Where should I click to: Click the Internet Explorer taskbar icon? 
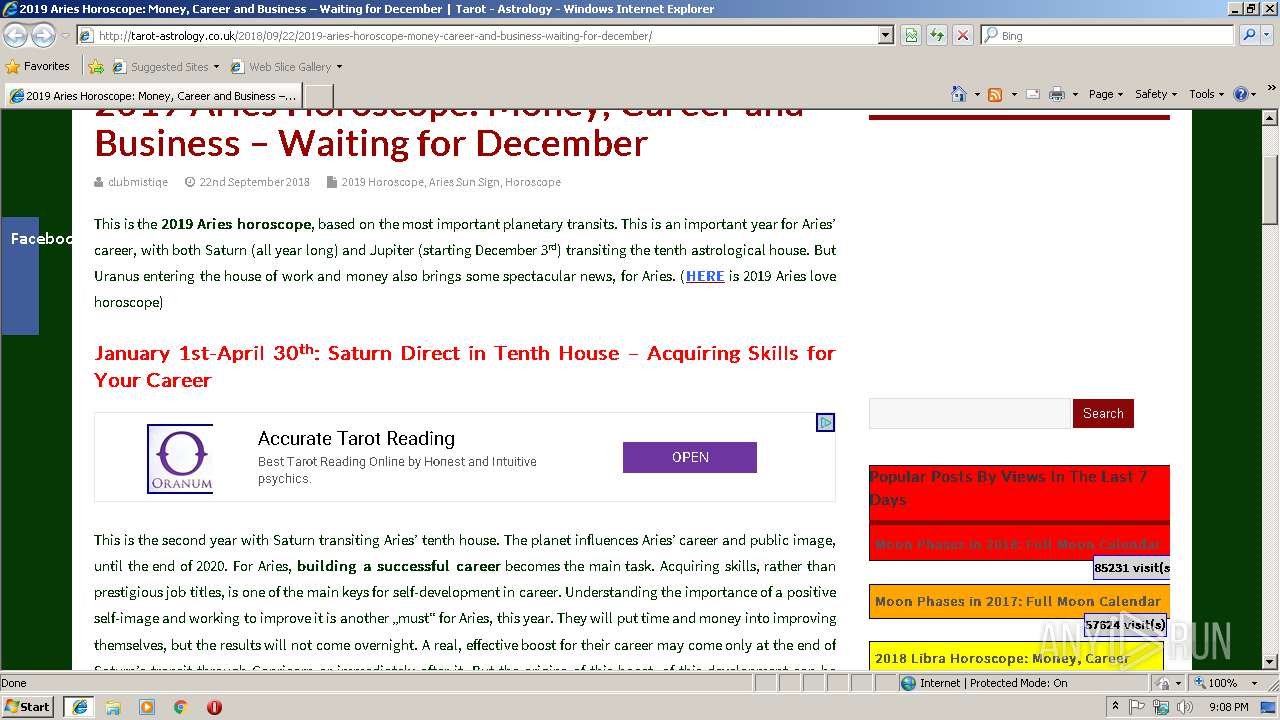(79, 706)
